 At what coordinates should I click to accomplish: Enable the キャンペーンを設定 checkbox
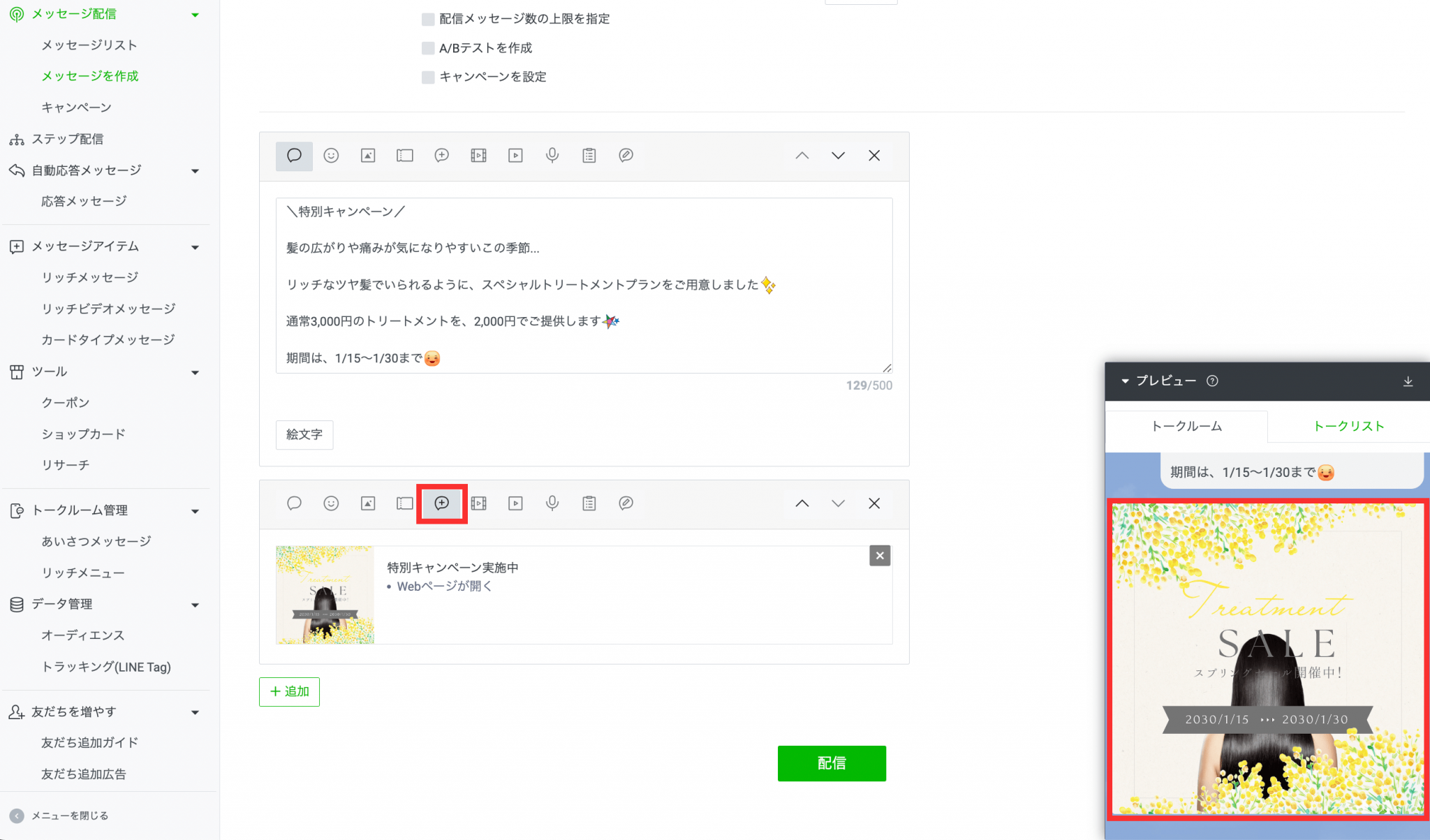(x=428, y=77)
